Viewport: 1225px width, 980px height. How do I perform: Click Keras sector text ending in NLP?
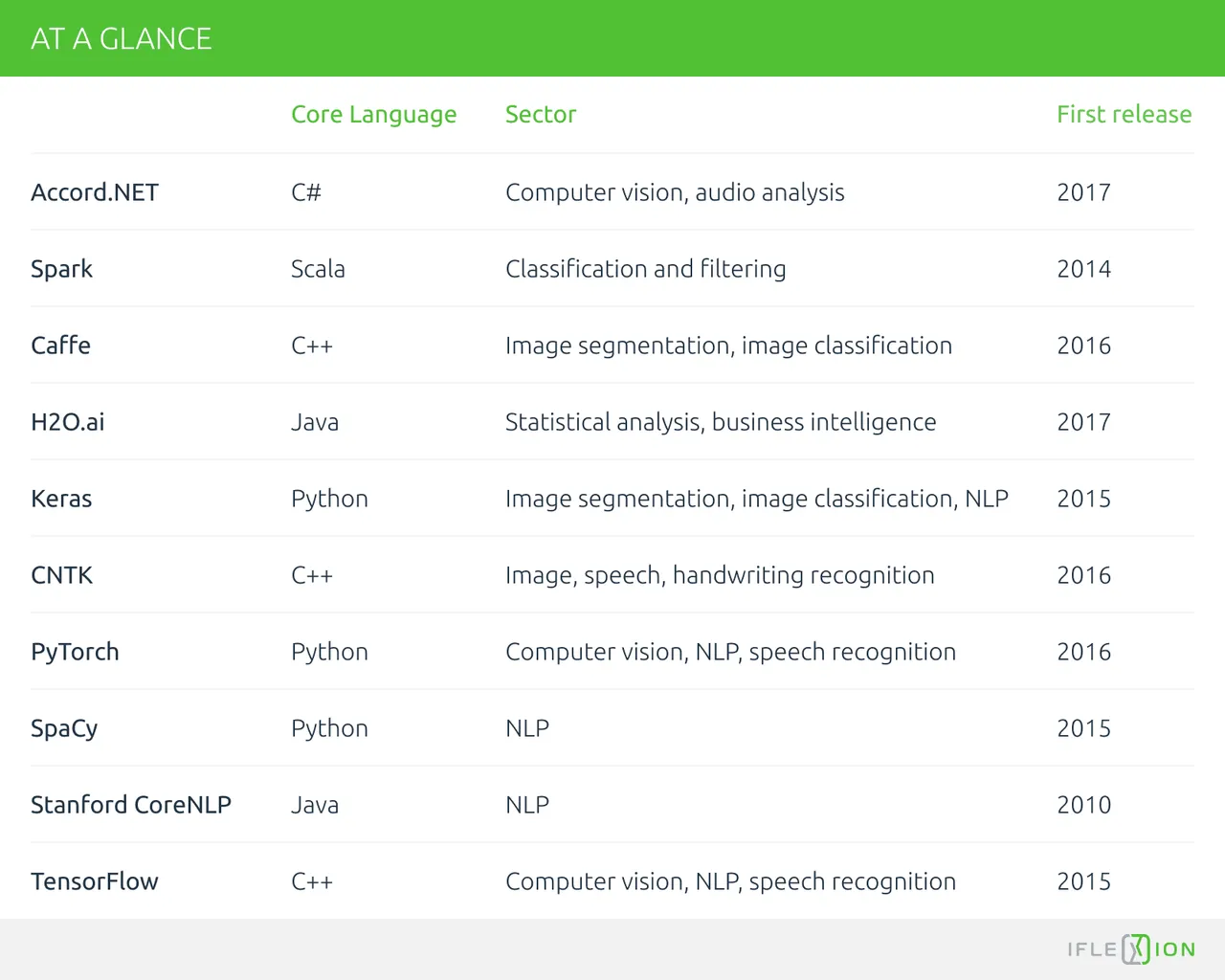click(757, 500)
